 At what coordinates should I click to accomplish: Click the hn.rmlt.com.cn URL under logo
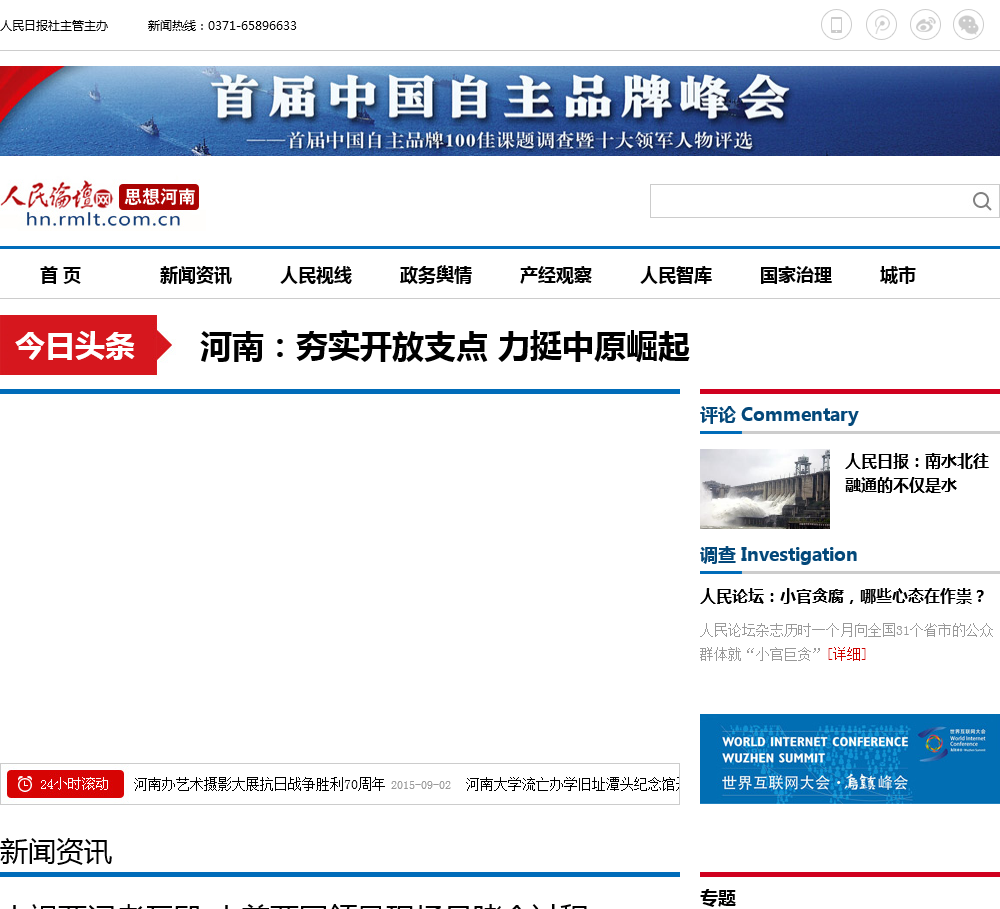coord(103,219)
